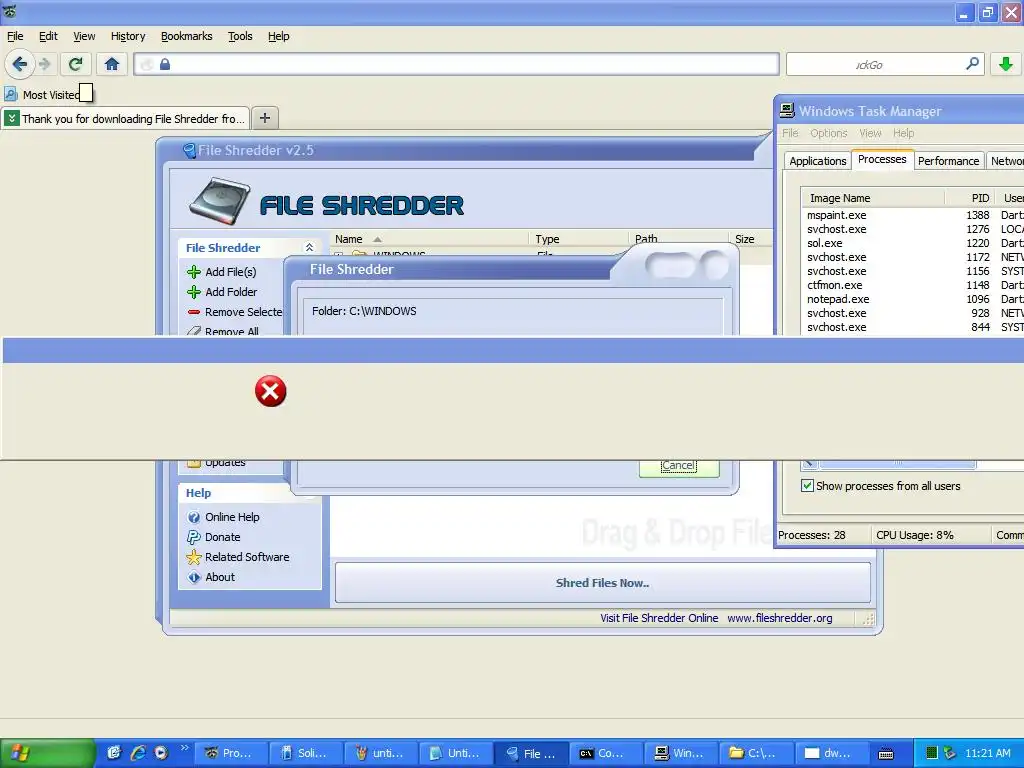Image resolution: width=1024 pixels, height=768 pixels.
Task: Open downloads with the green arrow icon
Action: (1006, 64)
